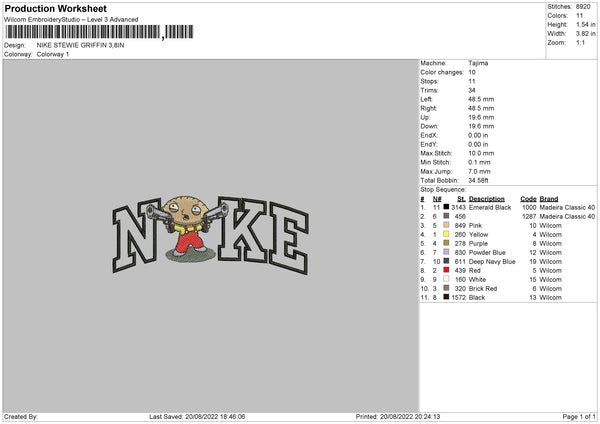This screenshot has height=424, width=600.
Task: Click the Stitches value 8920
Action: 583,7
